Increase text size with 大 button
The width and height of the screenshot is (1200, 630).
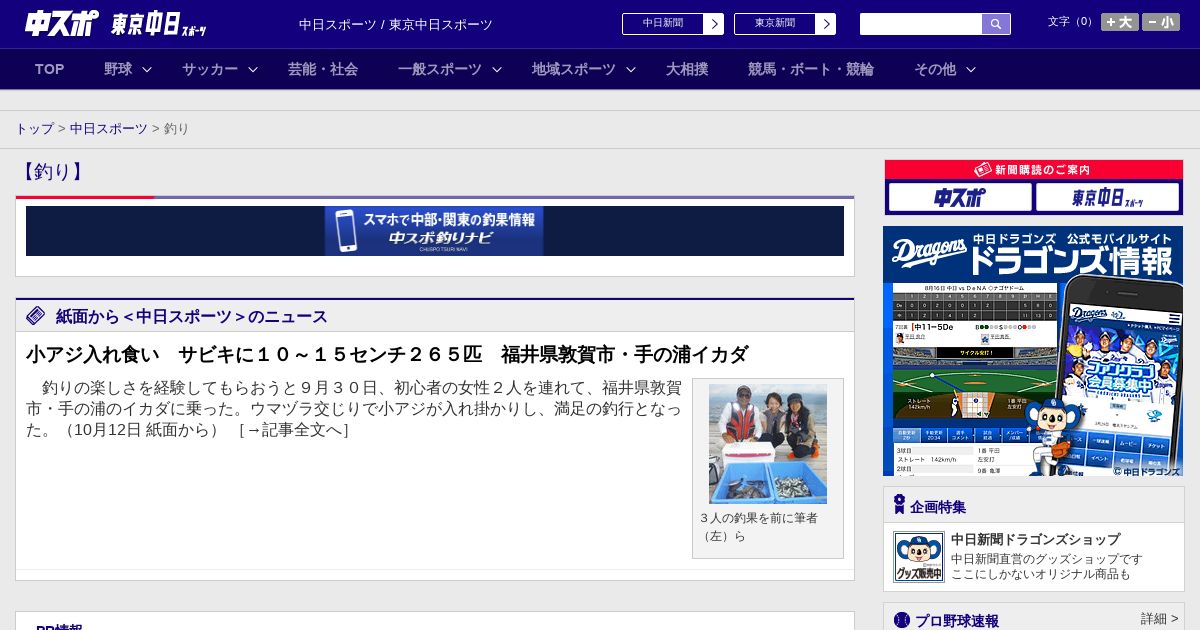click(1119, 22)
